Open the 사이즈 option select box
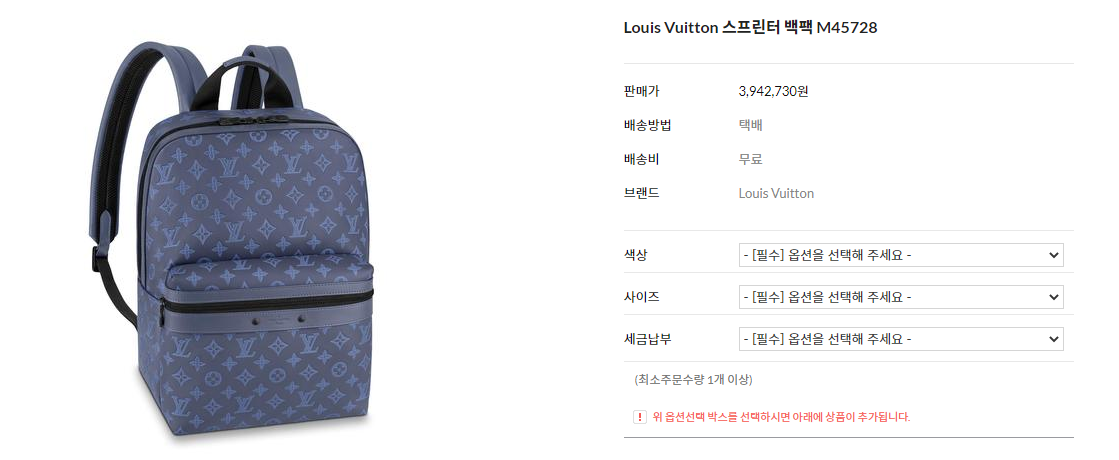This screenshot has width=1119, height=460. tap(901, 297)
